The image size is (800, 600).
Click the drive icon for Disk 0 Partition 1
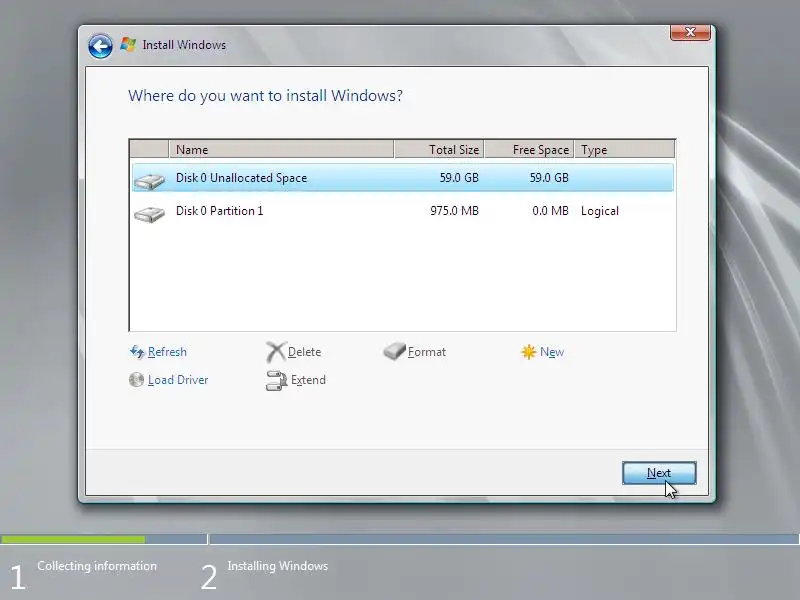pyautogui.click(x=149, y=213)
